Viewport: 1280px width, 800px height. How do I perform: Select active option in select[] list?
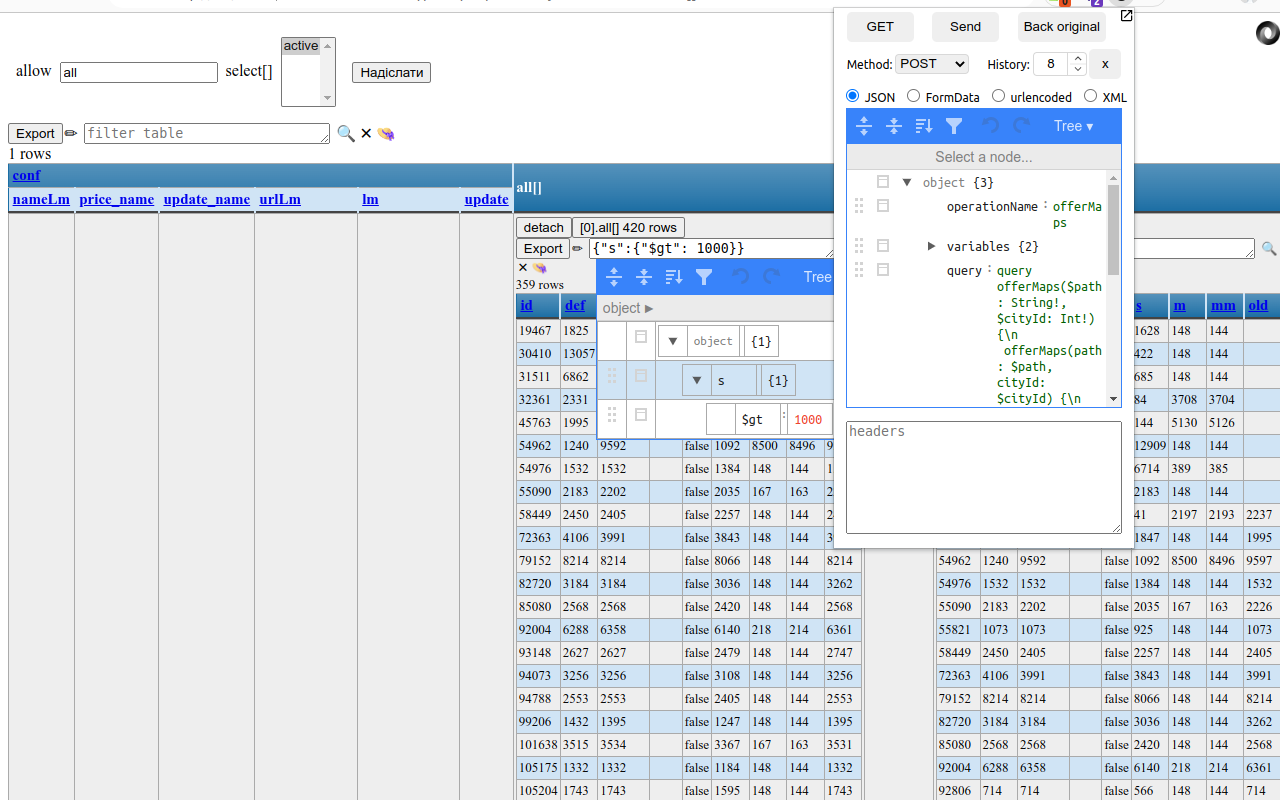click(x=301, y=46)
